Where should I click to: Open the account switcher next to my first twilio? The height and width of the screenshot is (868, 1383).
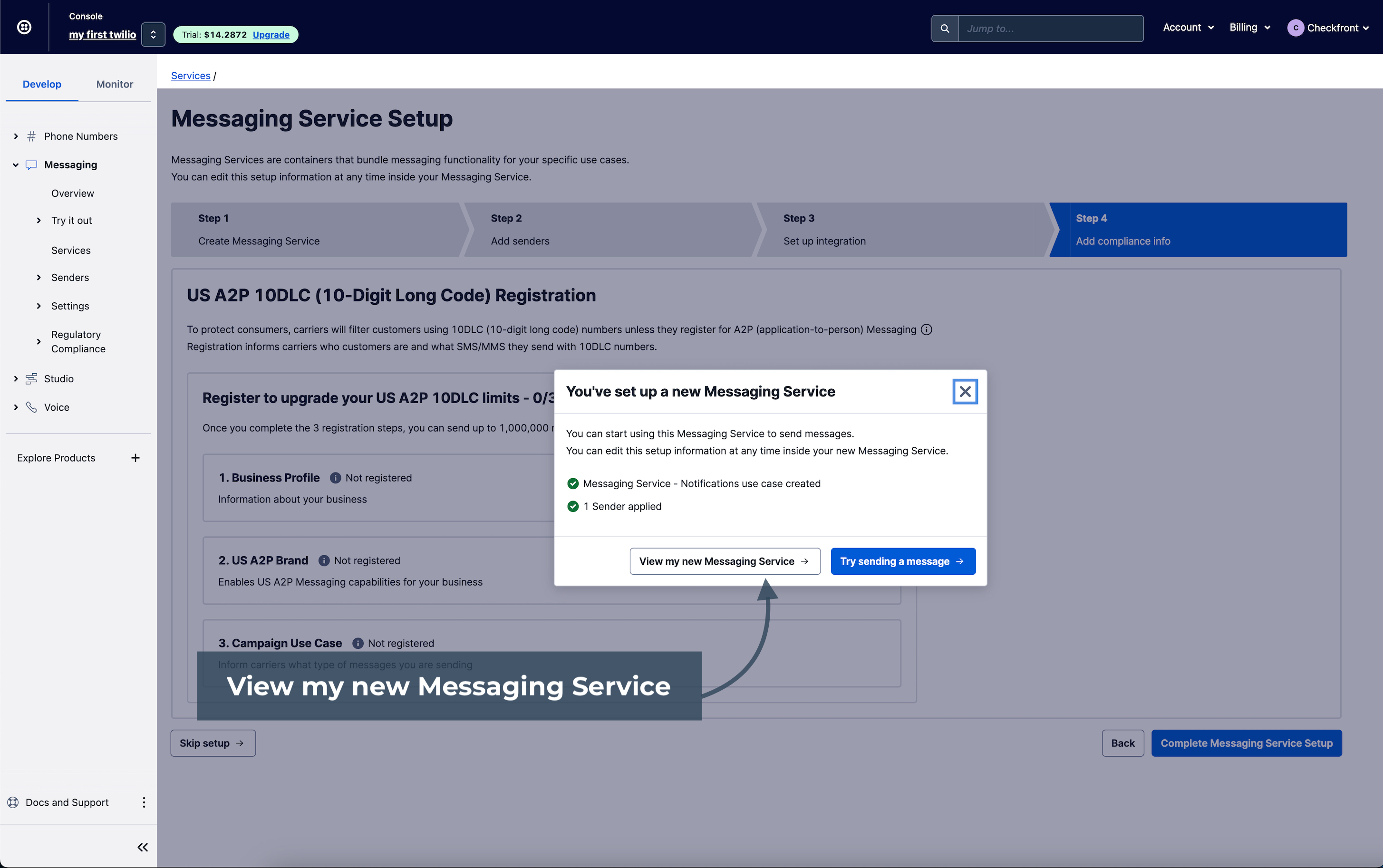click(x=153, y=34)
